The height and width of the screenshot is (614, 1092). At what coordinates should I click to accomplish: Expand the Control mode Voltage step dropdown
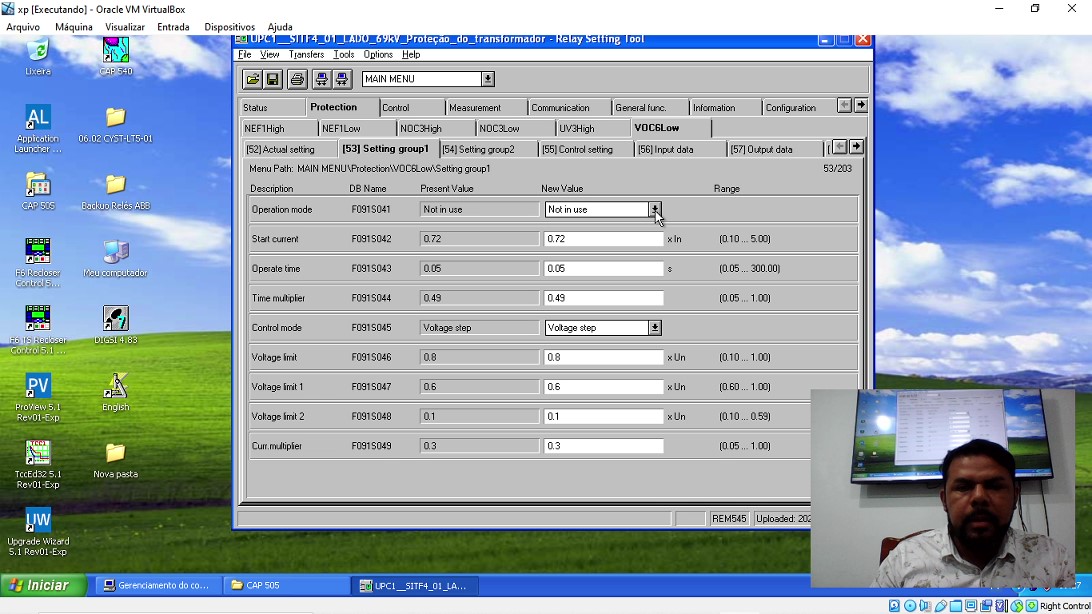click(655, 328)
